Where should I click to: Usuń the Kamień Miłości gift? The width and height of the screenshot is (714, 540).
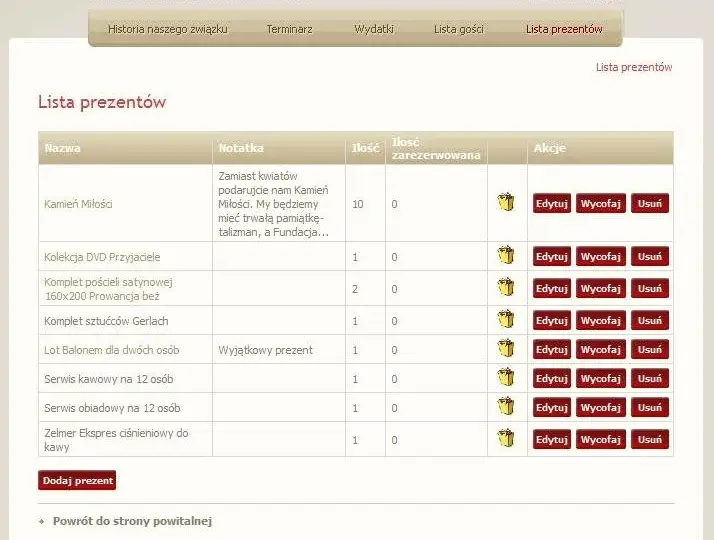[x=650, y=204]
